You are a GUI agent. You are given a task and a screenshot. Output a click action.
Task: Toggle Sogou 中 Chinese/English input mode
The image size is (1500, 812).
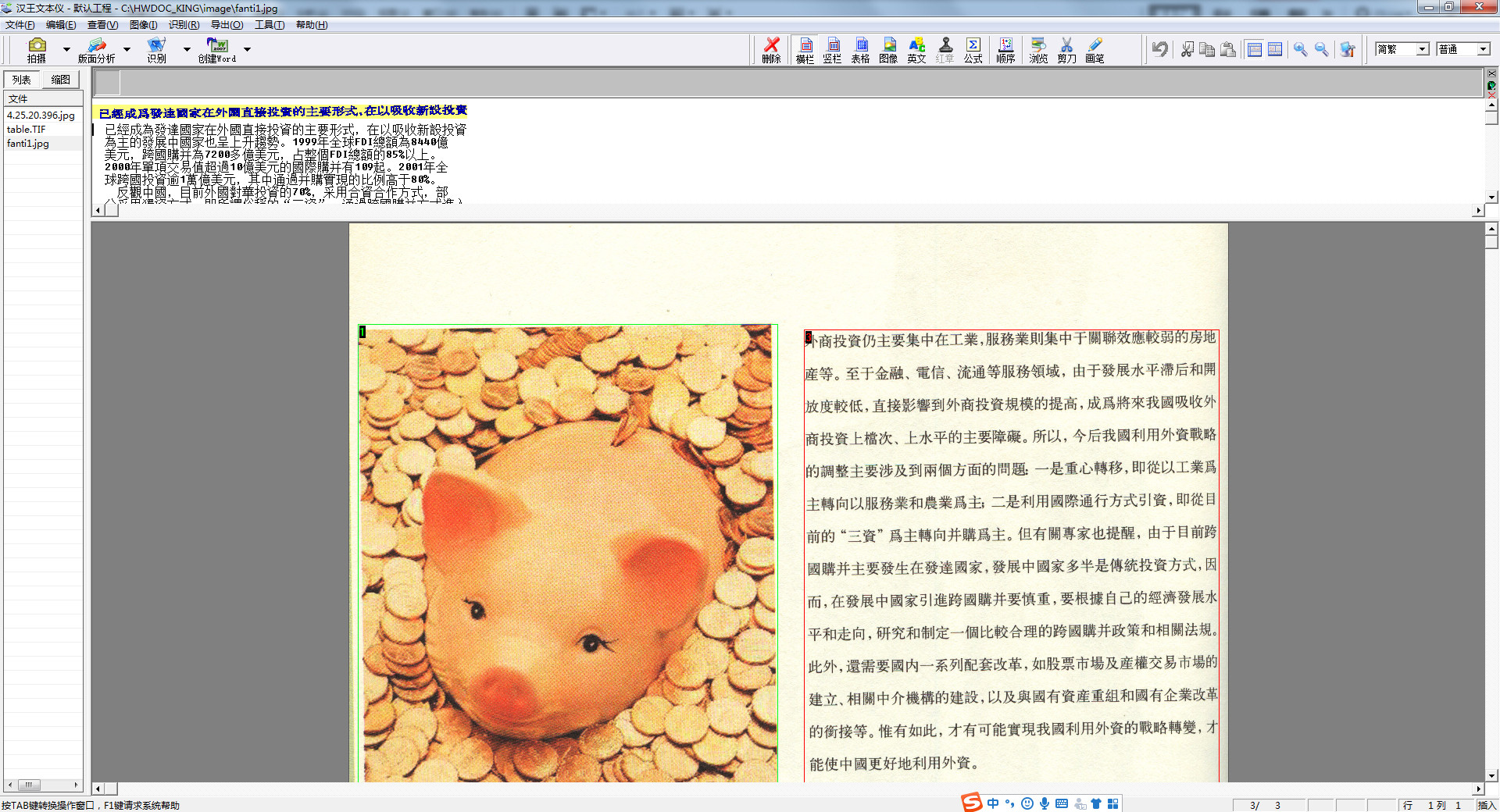click(x=993, y=803)
